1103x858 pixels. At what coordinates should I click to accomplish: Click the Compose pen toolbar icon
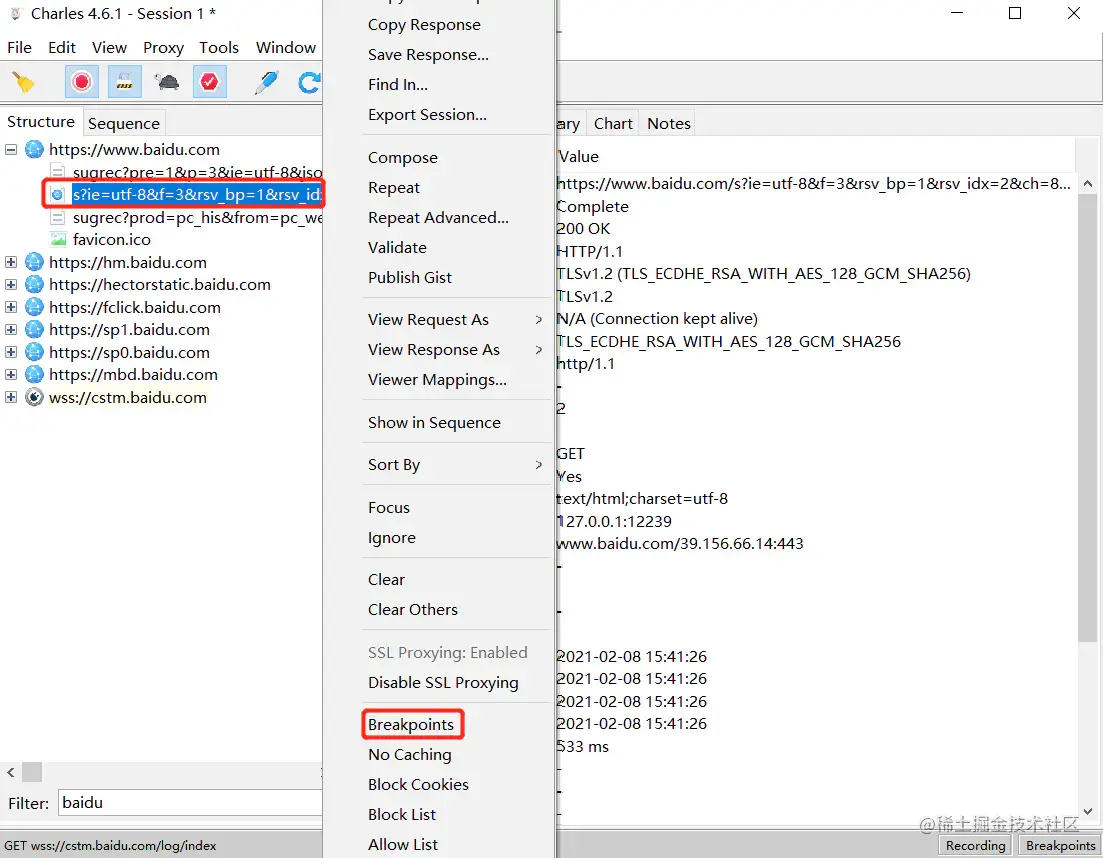(266, 82)
